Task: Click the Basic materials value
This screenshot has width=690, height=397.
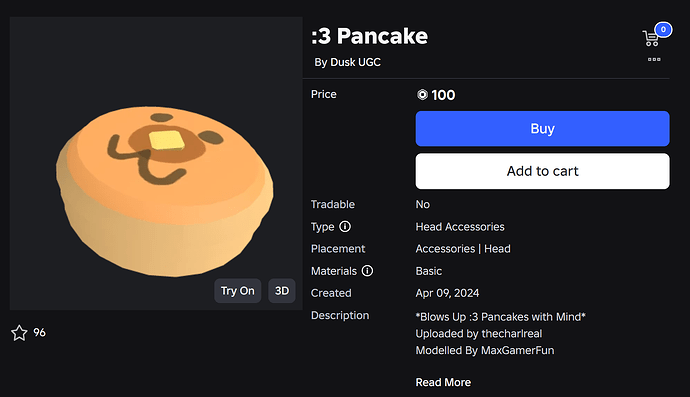Action: (x=429, y=271)
